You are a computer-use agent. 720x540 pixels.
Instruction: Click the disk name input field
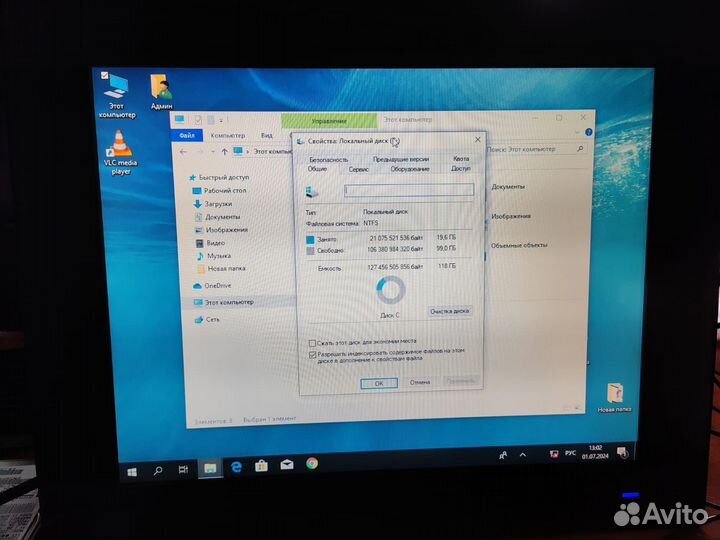(408, 189)
